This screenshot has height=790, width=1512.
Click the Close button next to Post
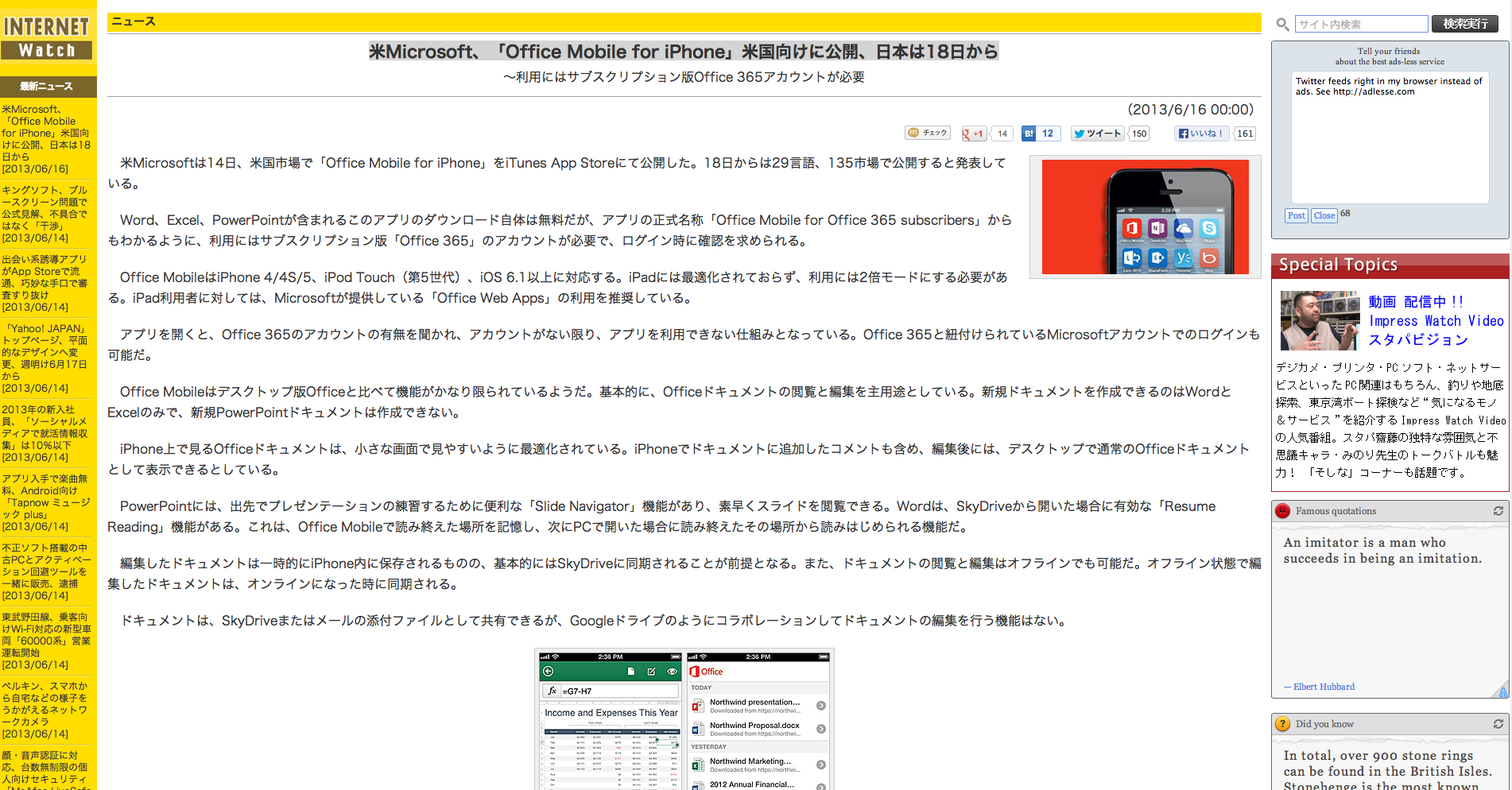(x=1324, y=215)
